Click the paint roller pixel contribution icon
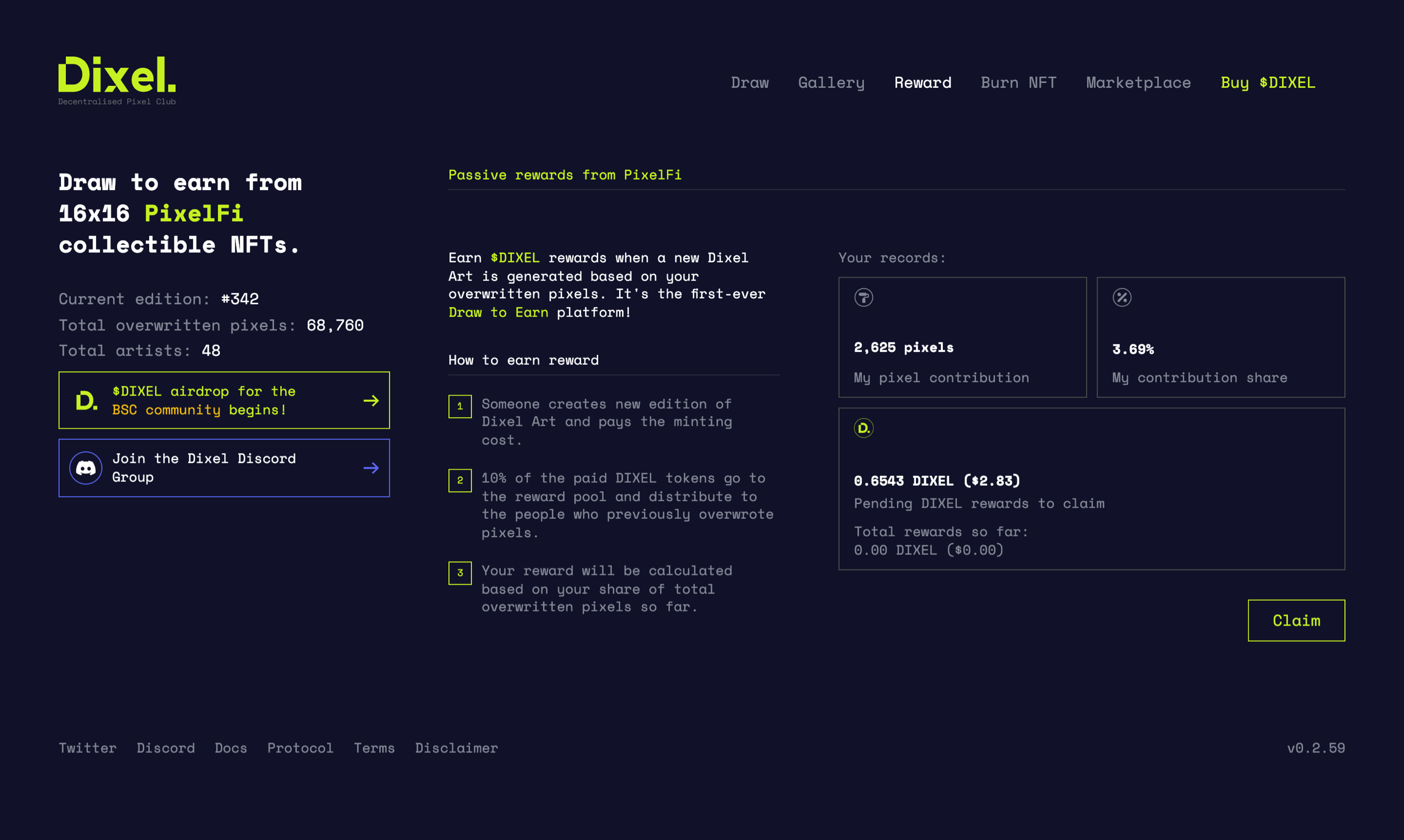This screenshot has width=1404, height=840. point(863,297)
